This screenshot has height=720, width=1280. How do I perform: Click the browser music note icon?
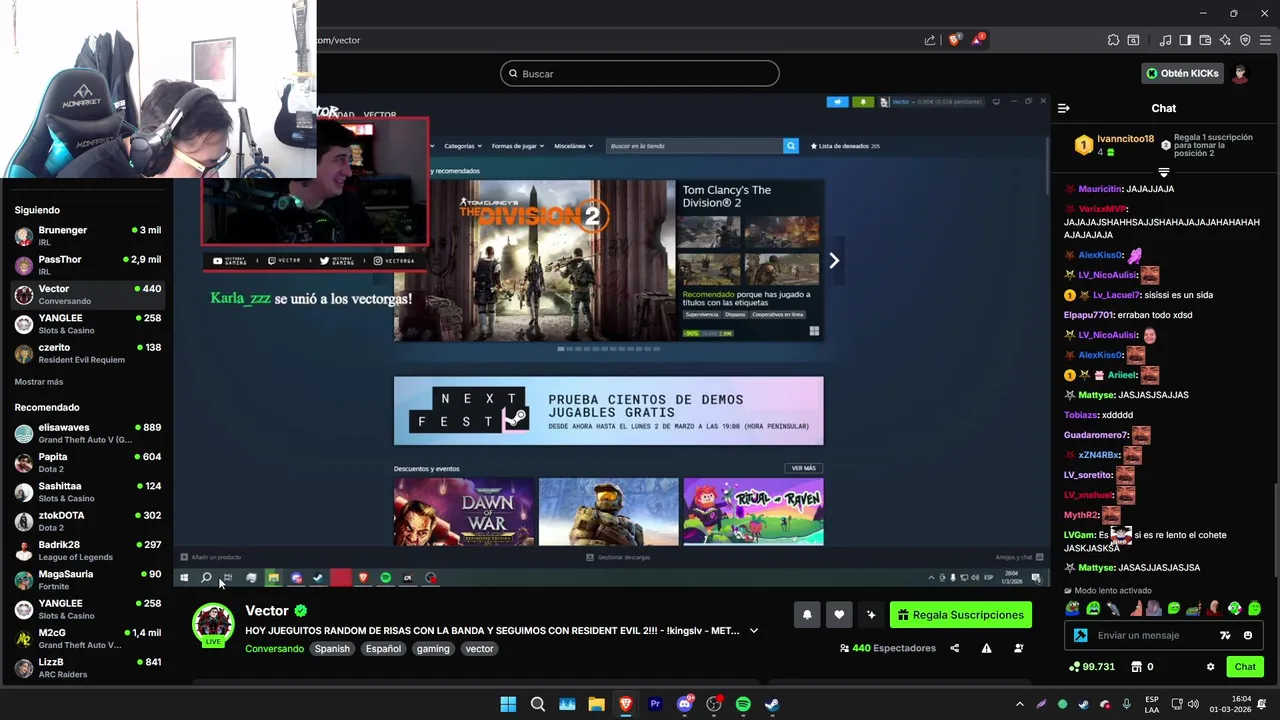click(1165, 40)
